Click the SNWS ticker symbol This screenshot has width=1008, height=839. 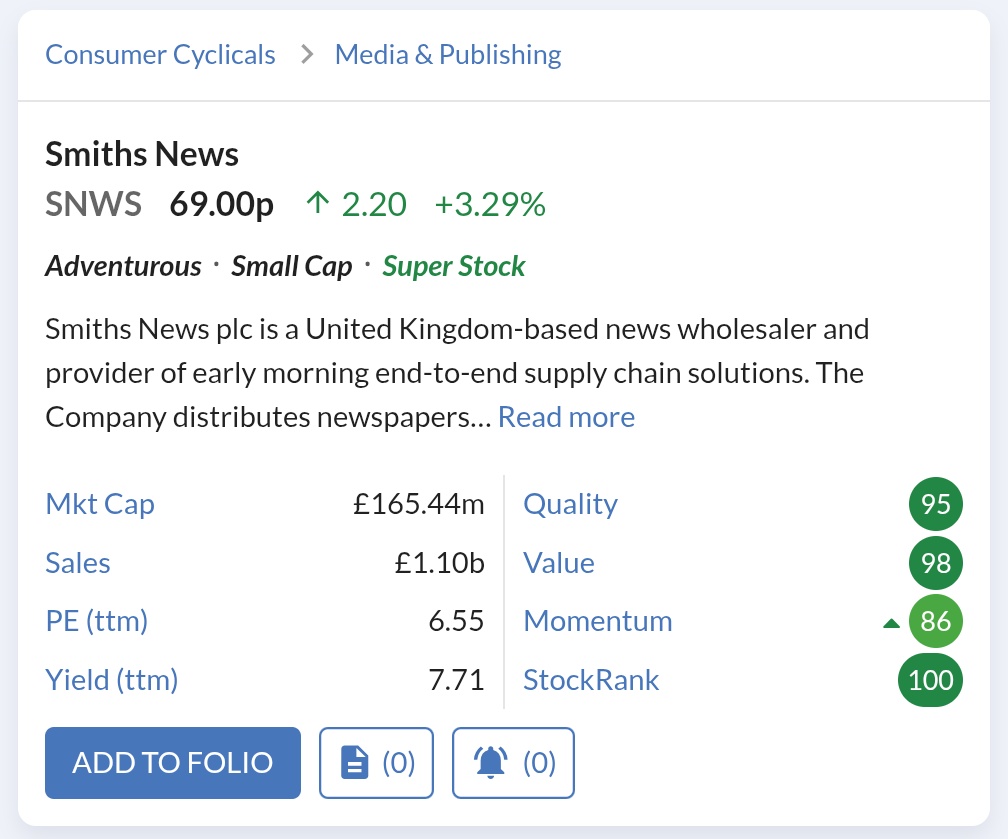point(93,204)
